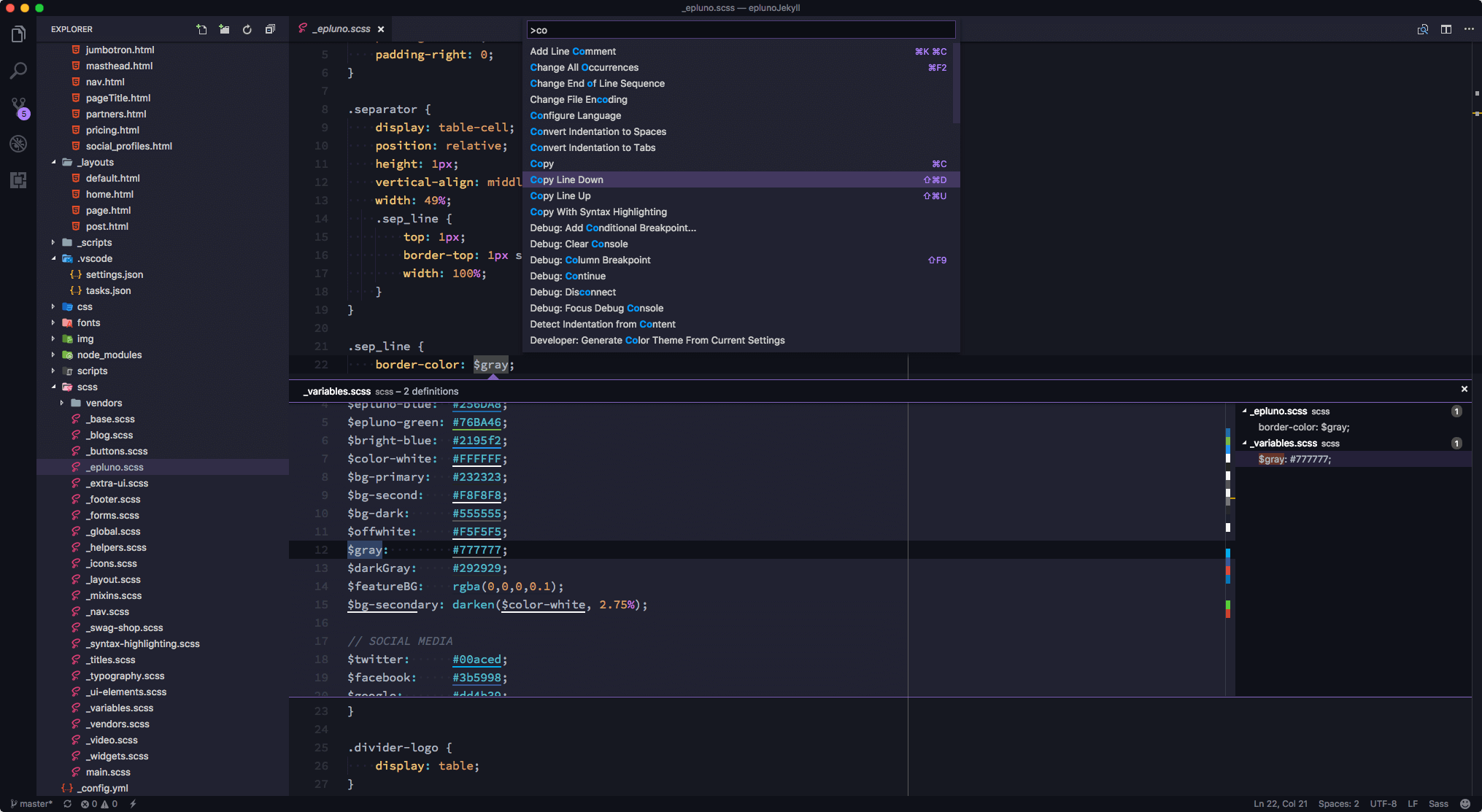Click Spaces: 2 indentation setting
The image size is (1482, 812).
click(x=1338, y=804)
